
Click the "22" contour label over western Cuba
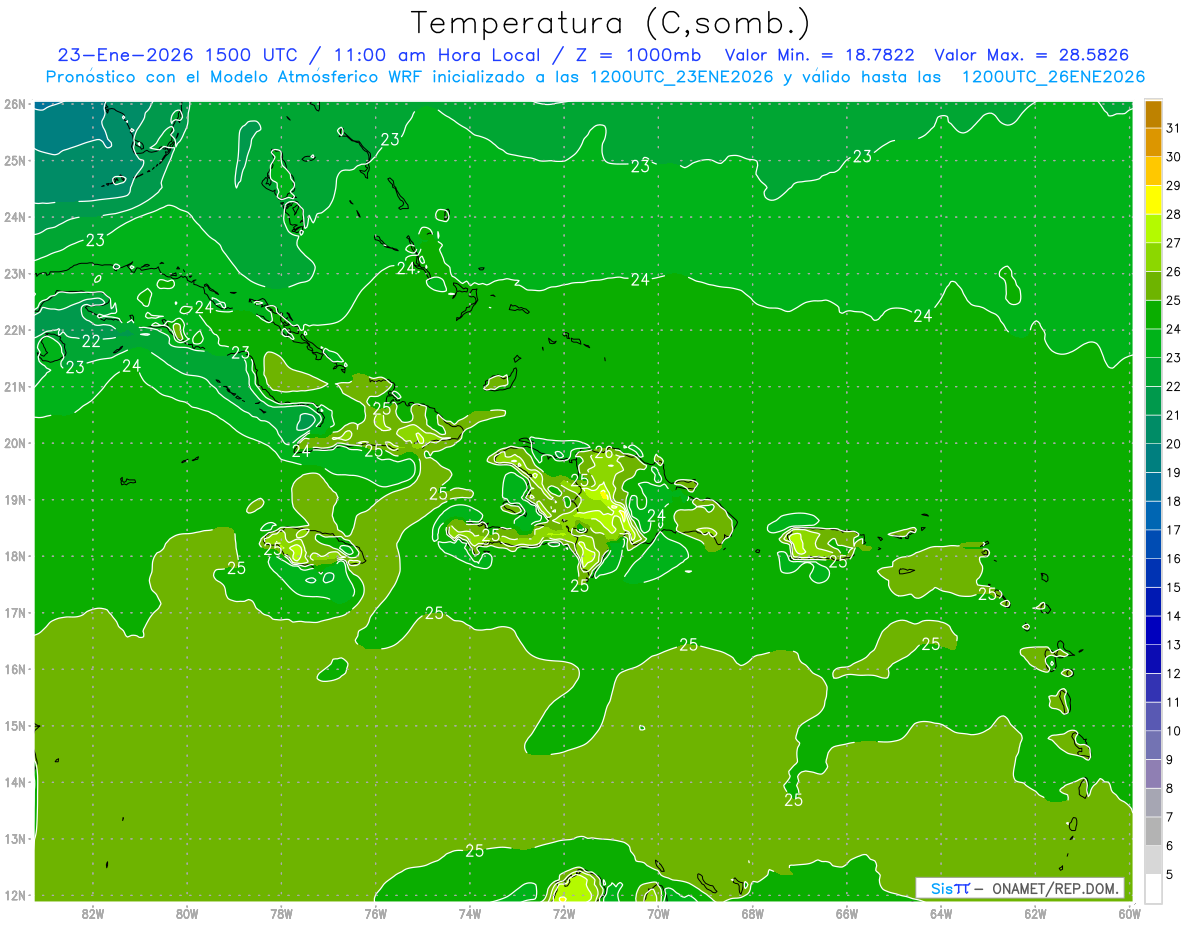[x=91, y=341]
